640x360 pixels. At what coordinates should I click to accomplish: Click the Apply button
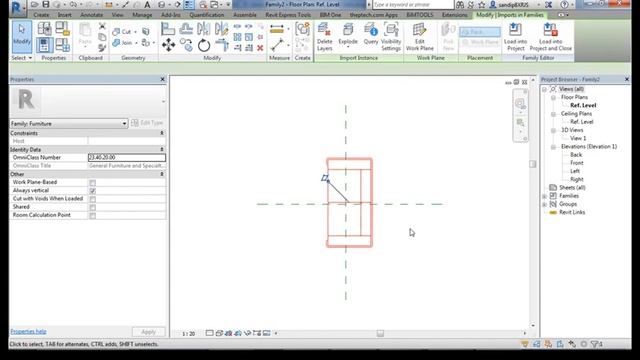point(149,332)
